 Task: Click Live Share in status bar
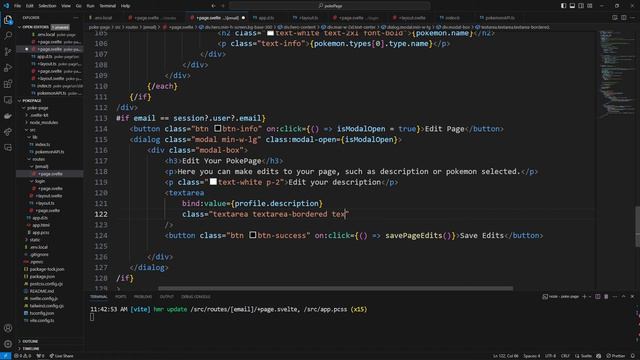click(62, 356)
